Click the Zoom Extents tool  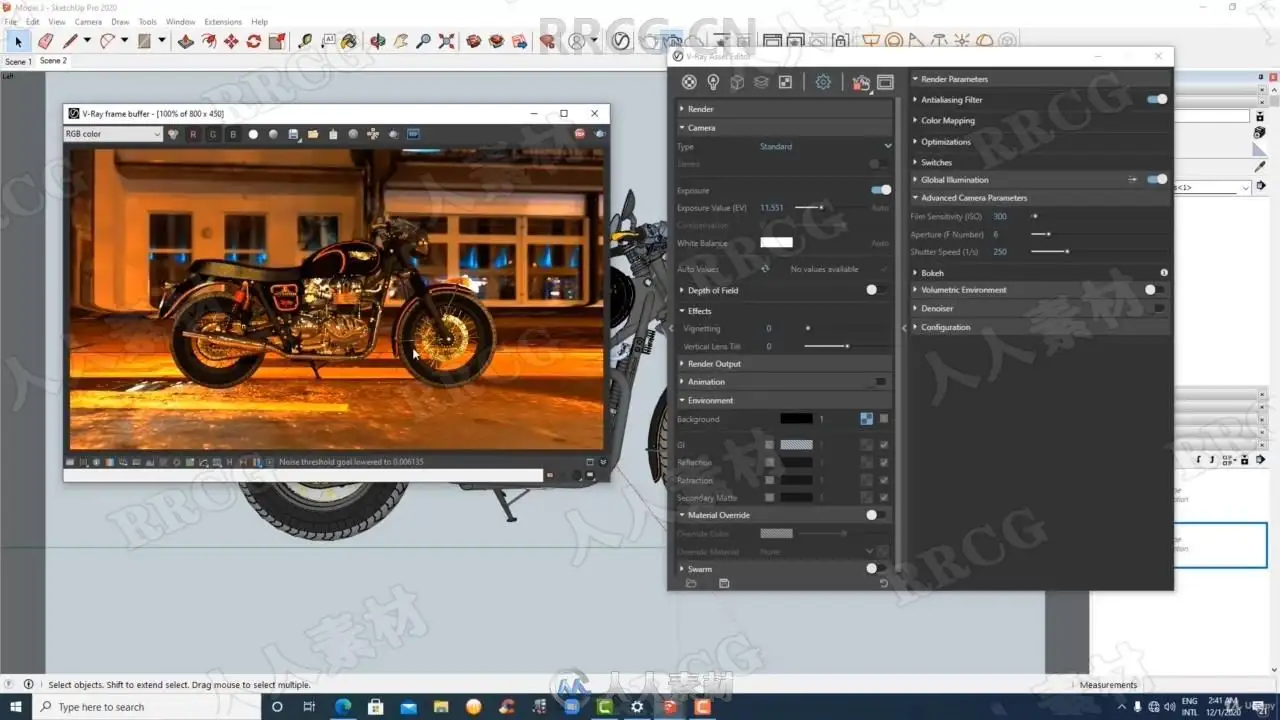pos(447,41)
